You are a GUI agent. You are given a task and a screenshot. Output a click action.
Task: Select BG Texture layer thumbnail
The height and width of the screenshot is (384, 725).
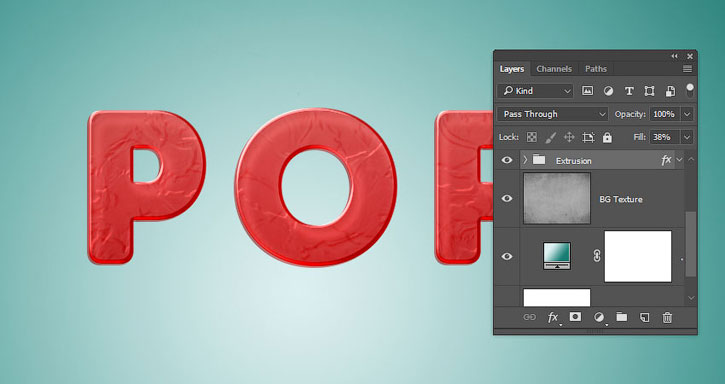tap(557, 198)
